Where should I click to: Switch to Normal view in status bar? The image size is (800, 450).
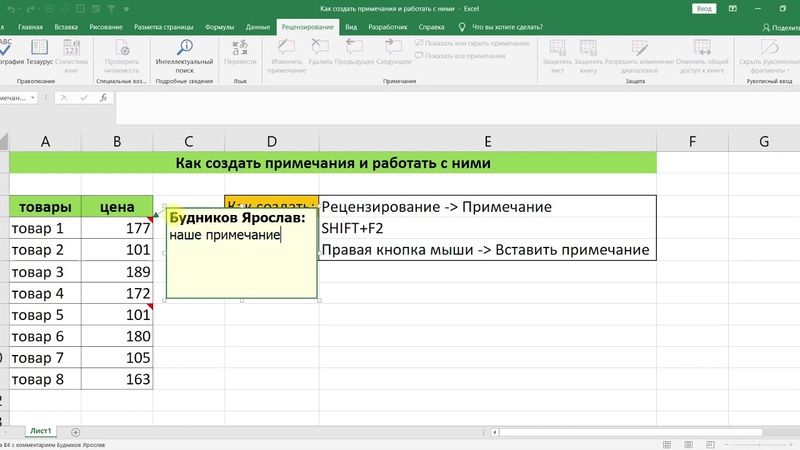pyautogui.click(x=666, y=444)
